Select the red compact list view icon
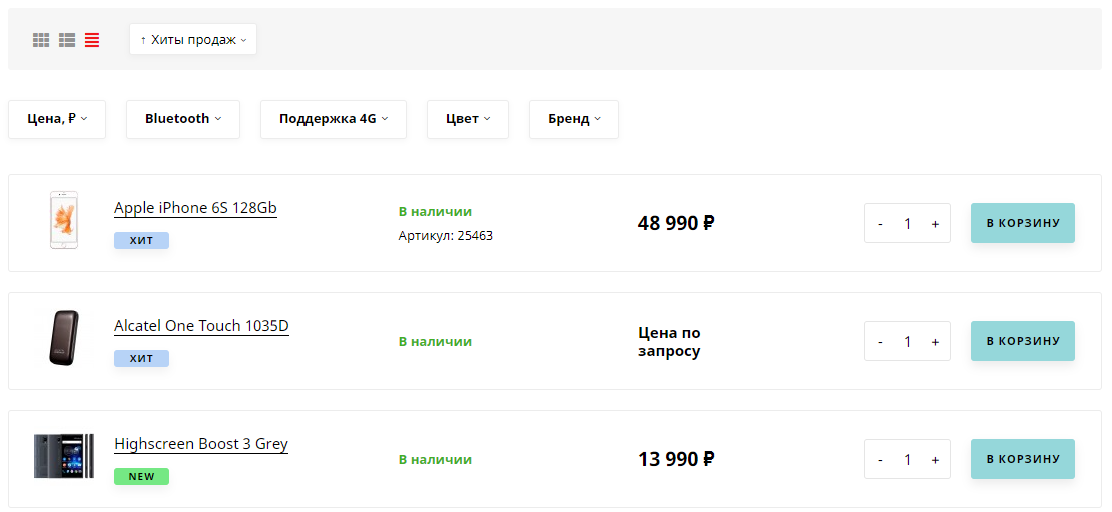The width and height of the screenshot is (1112, 512). (x=92, y=40)
